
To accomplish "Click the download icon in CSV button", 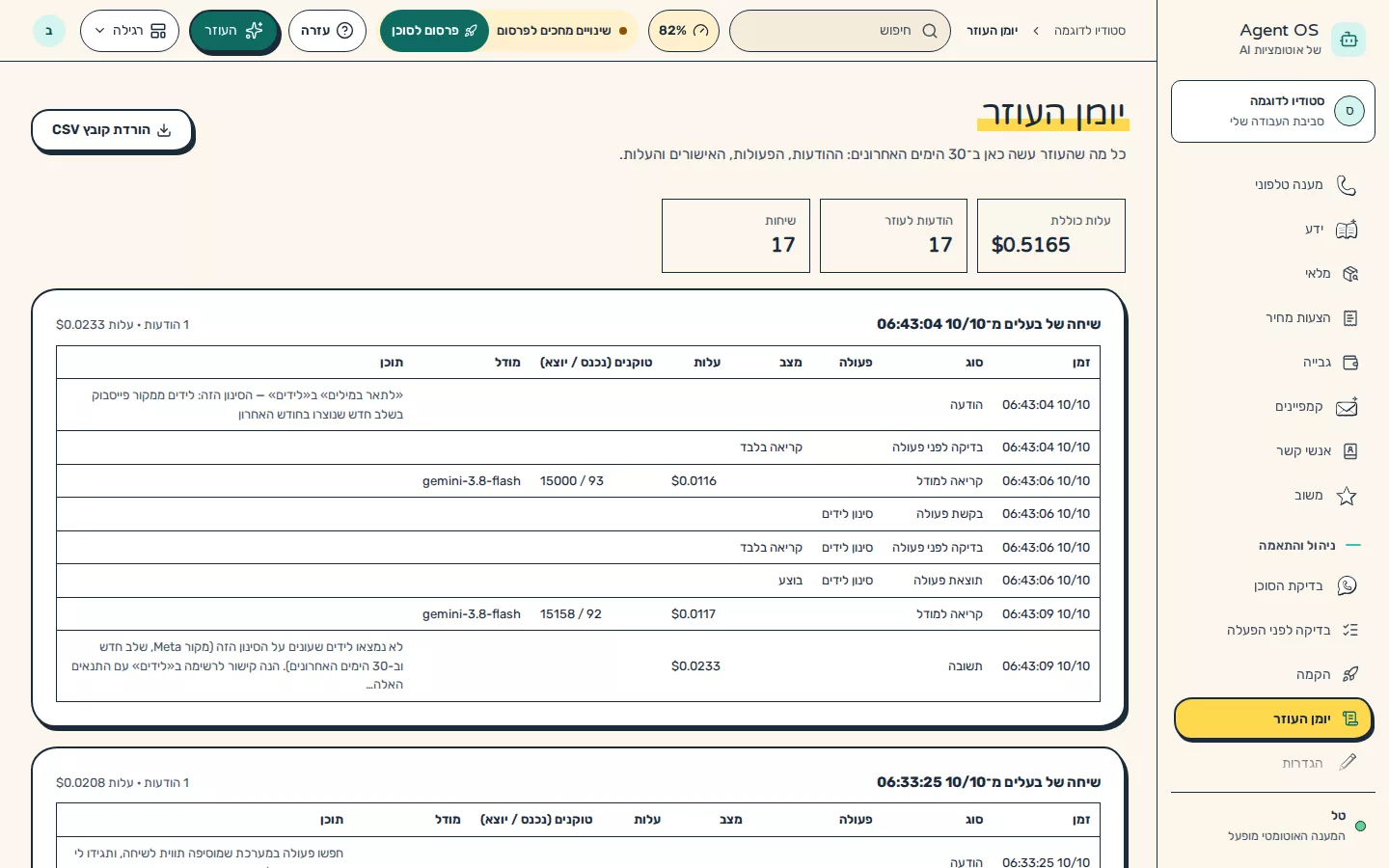I will point(164,130).
